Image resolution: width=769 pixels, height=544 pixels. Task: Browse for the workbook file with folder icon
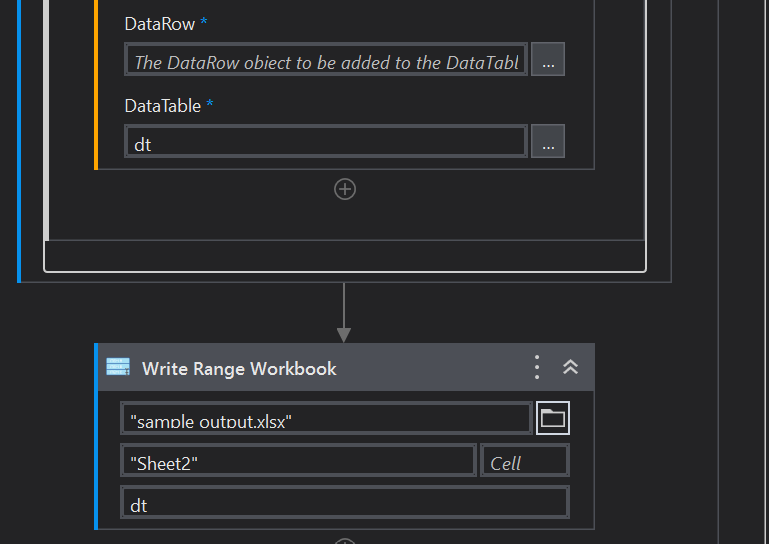552,419
